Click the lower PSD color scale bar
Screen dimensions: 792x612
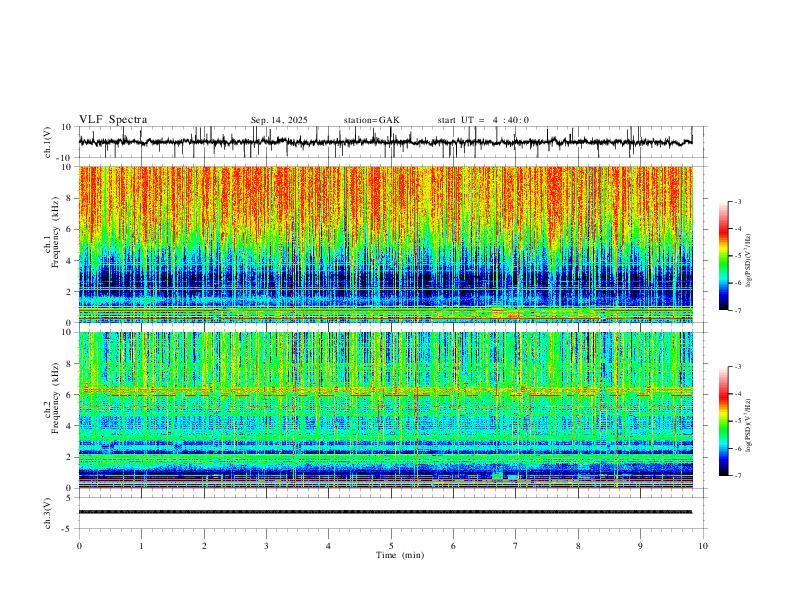pyautogui.click(x=724, y=421)
